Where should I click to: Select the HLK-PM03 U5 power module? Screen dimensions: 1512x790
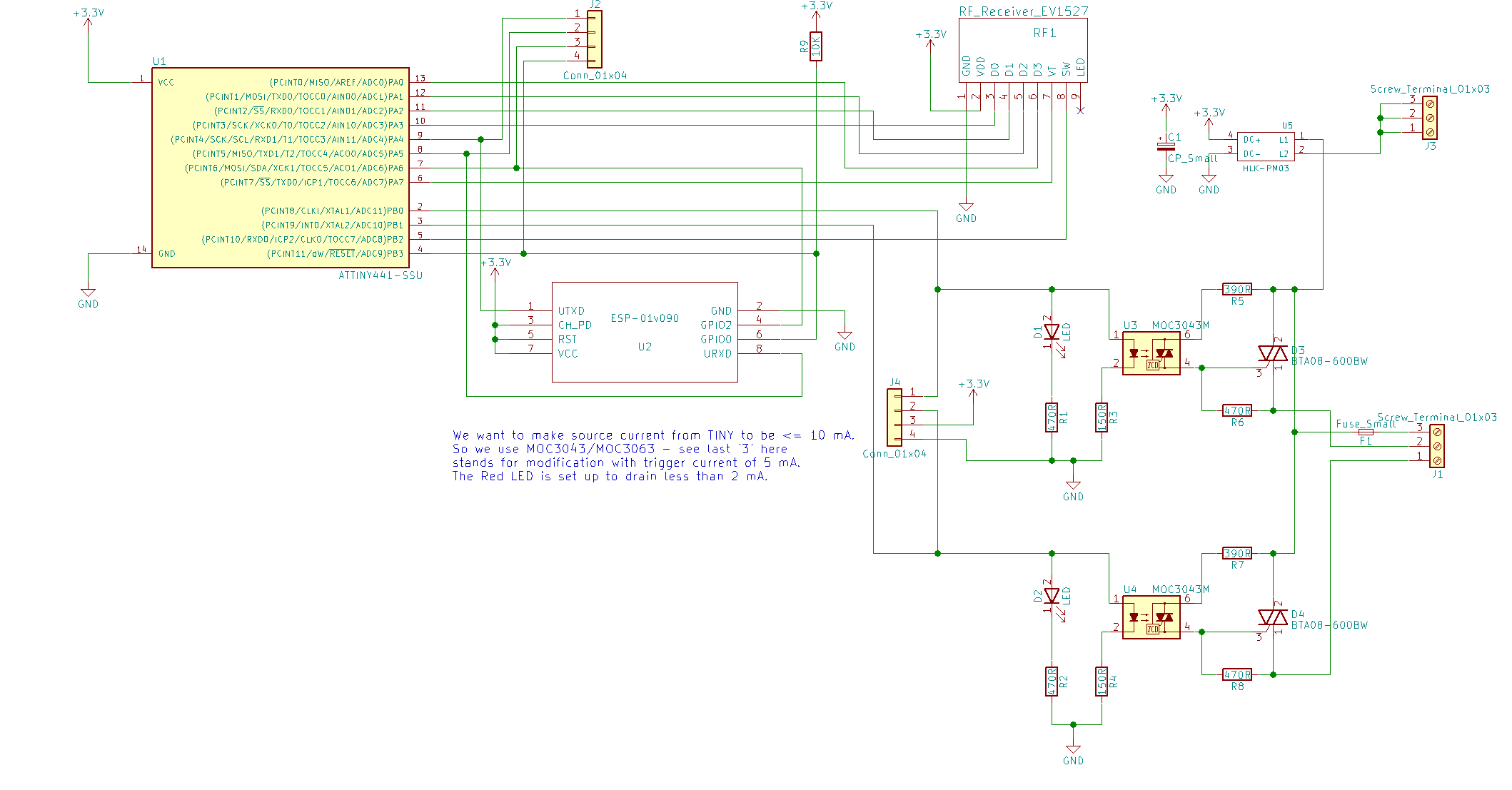click(x=1266, y=146)
